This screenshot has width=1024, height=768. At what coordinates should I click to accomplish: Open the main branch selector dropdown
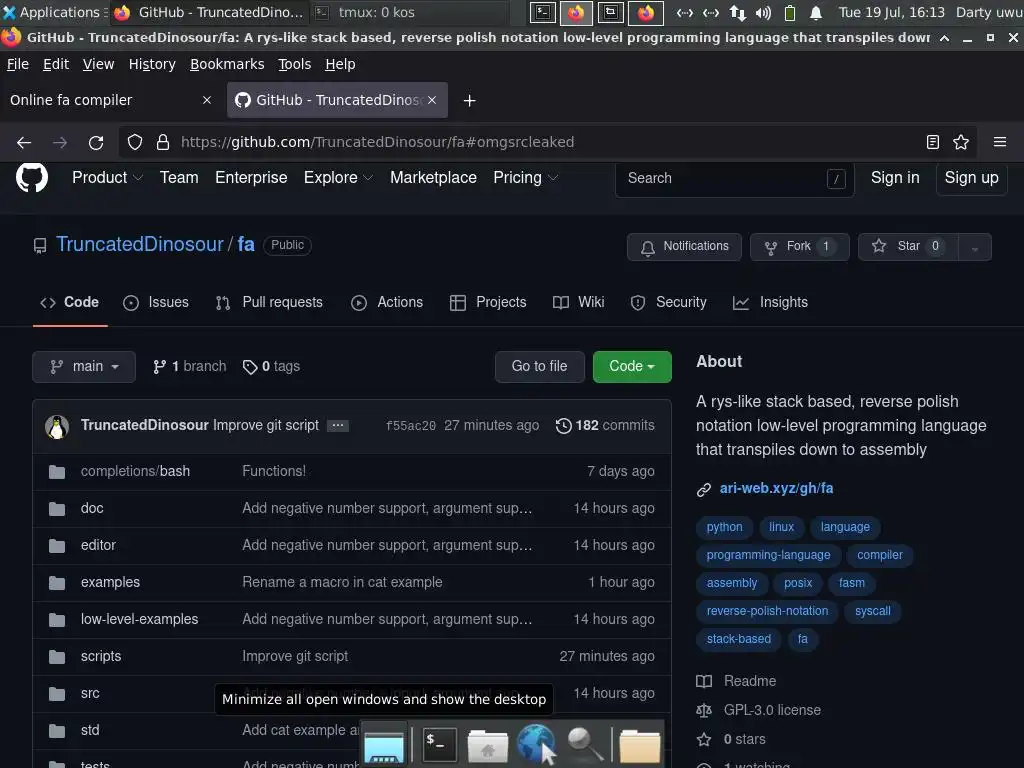click(84, 367)
